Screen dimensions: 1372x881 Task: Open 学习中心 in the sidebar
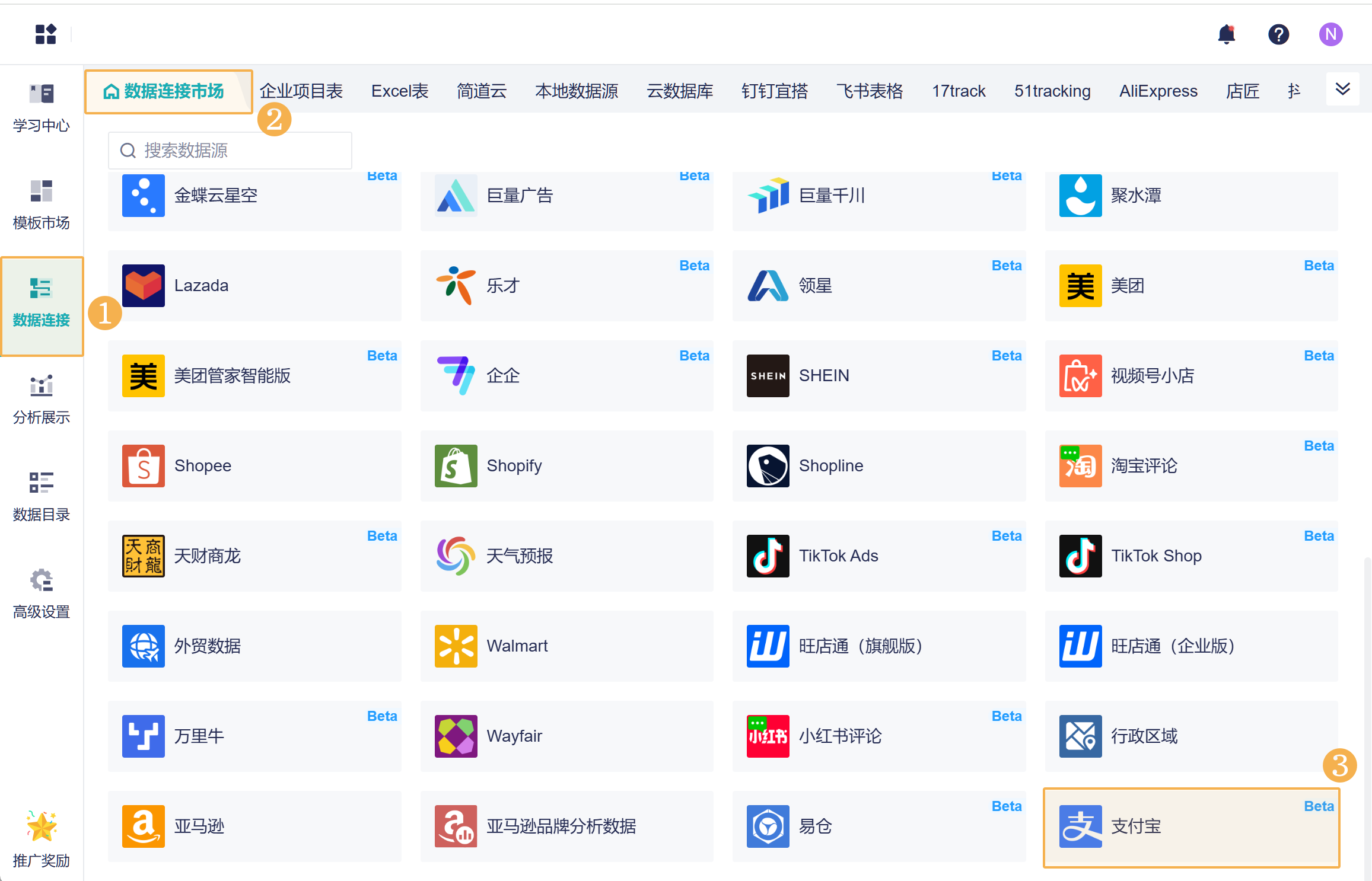coord(42,107)
